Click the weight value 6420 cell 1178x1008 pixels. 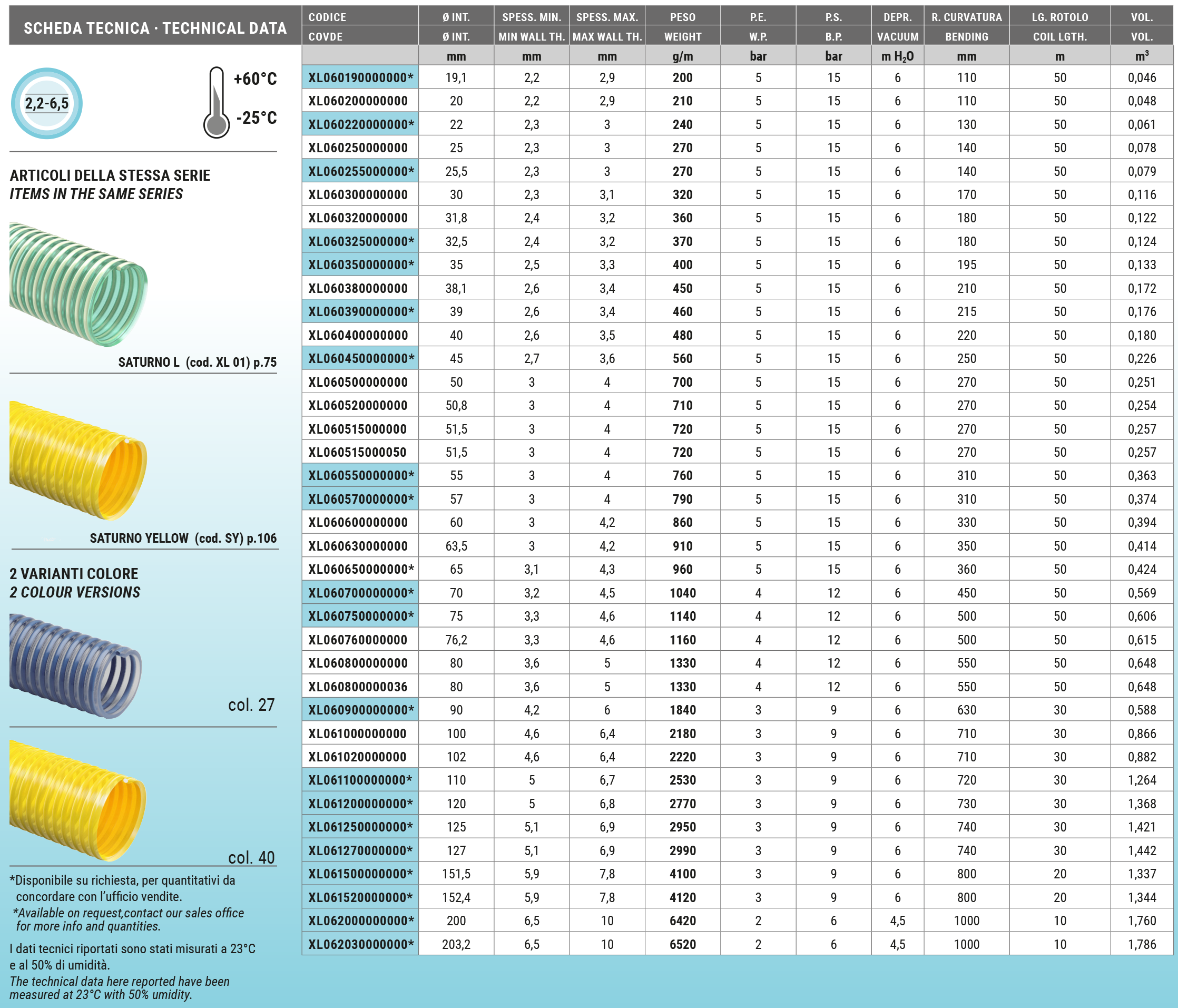(x=682, y=921)
